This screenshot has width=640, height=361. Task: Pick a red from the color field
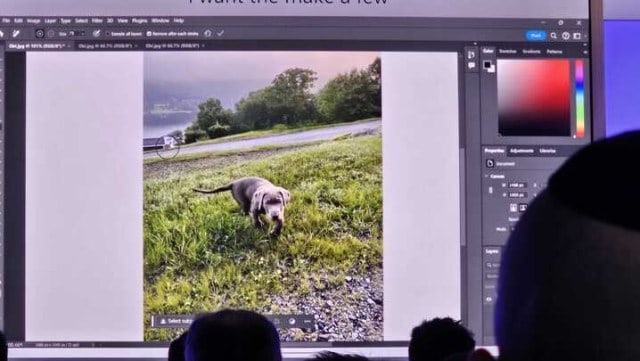pos(533,97)
